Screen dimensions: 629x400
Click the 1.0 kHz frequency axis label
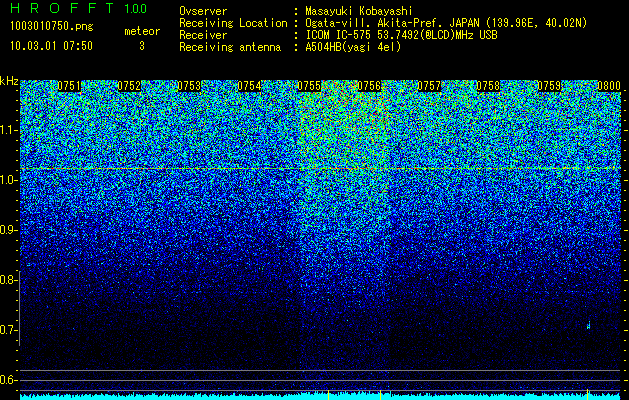click(x=7, y=180)
